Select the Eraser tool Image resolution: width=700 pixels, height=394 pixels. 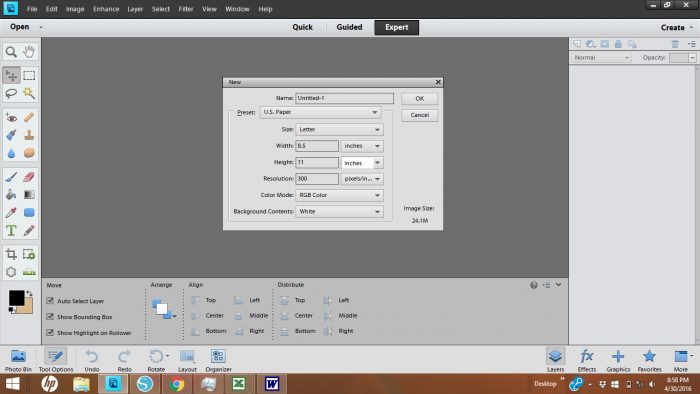(29, 177)
